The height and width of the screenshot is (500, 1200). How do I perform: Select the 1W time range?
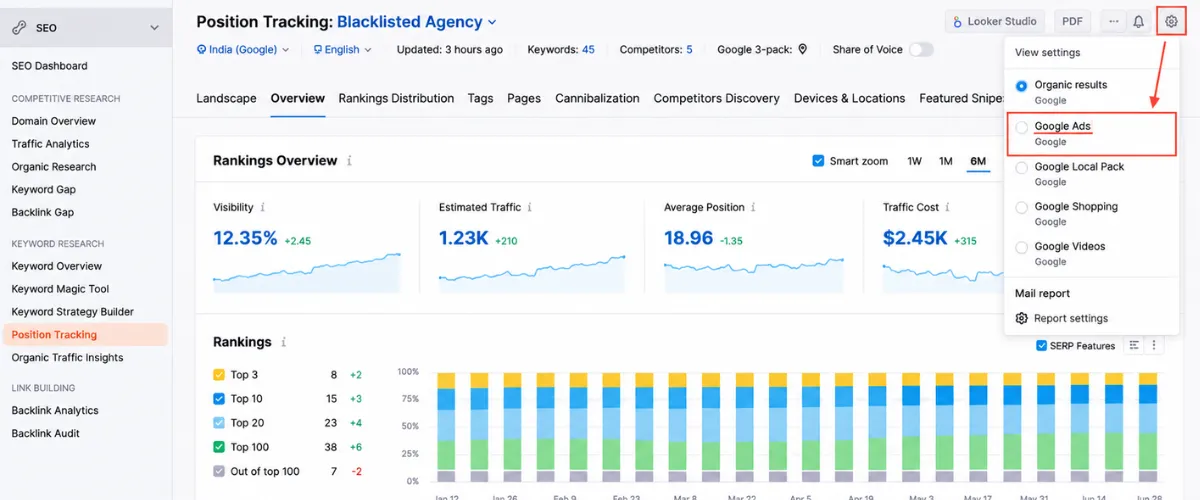point(914,161)
